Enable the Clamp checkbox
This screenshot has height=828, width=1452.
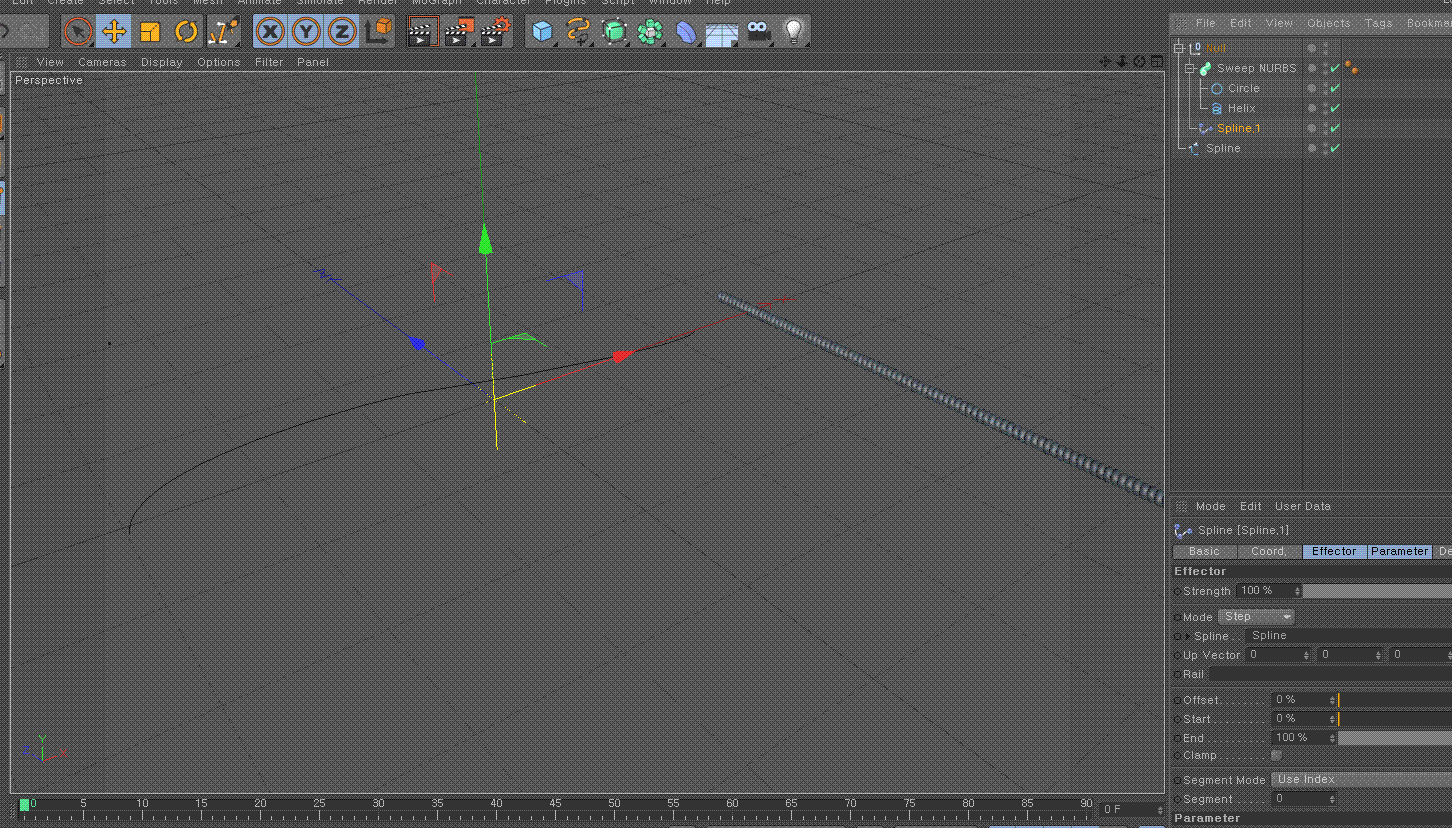(1276, 755)
